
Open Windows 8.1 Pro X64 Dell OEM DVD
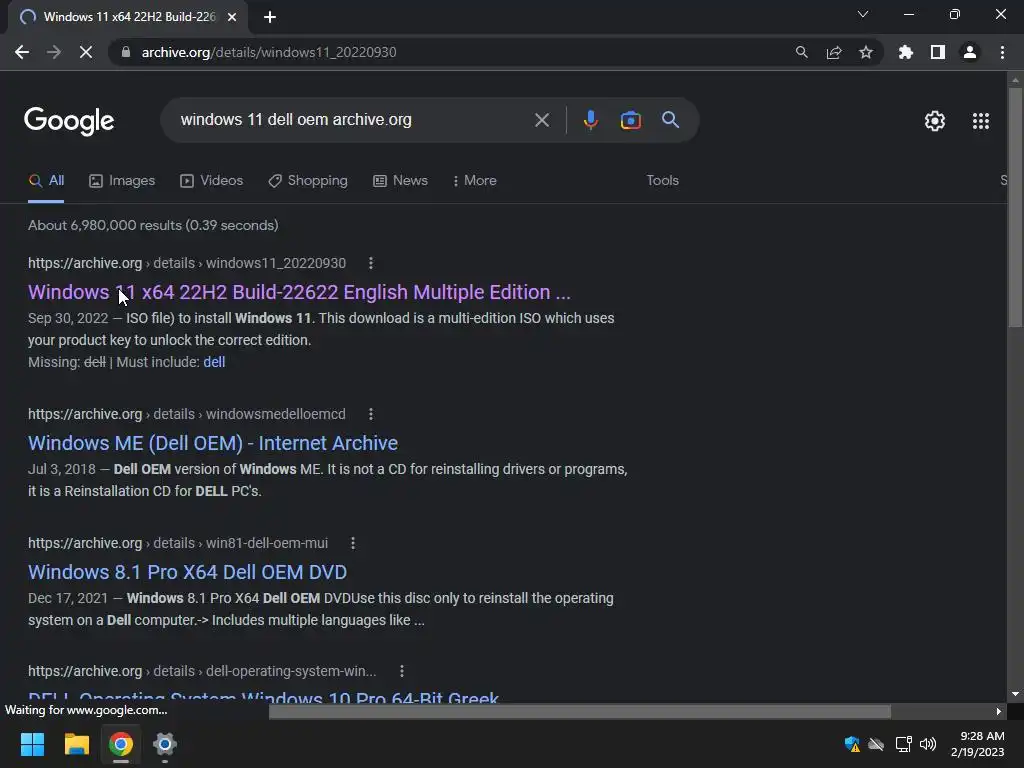[x=187, y=572]
